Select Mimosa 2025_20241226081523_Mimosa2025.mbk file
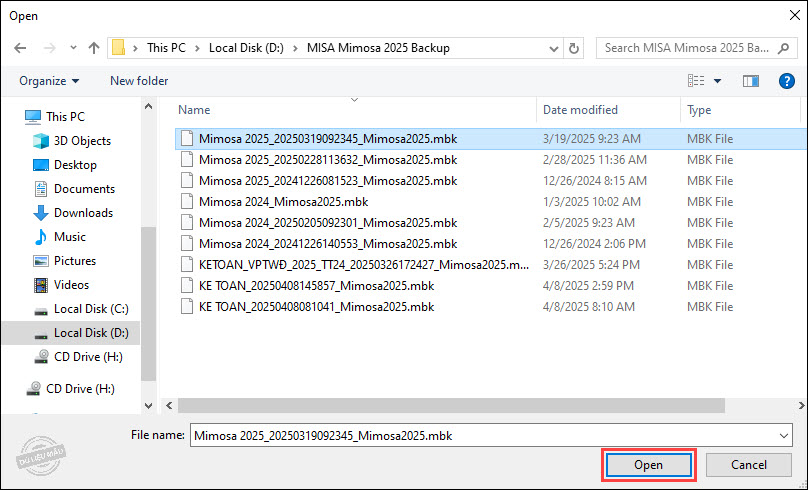 (328, 181)
